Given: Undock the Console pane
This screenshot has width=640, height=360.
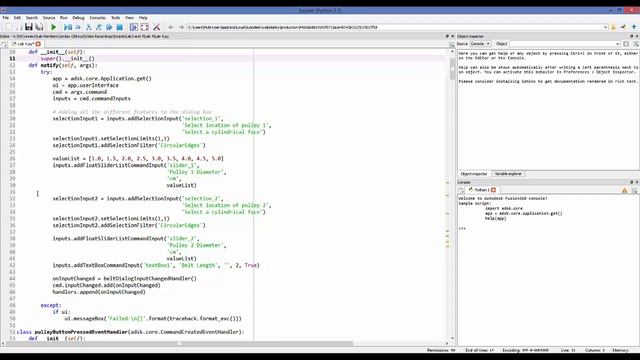Looking at the screenshot, I should click(631, 182).
